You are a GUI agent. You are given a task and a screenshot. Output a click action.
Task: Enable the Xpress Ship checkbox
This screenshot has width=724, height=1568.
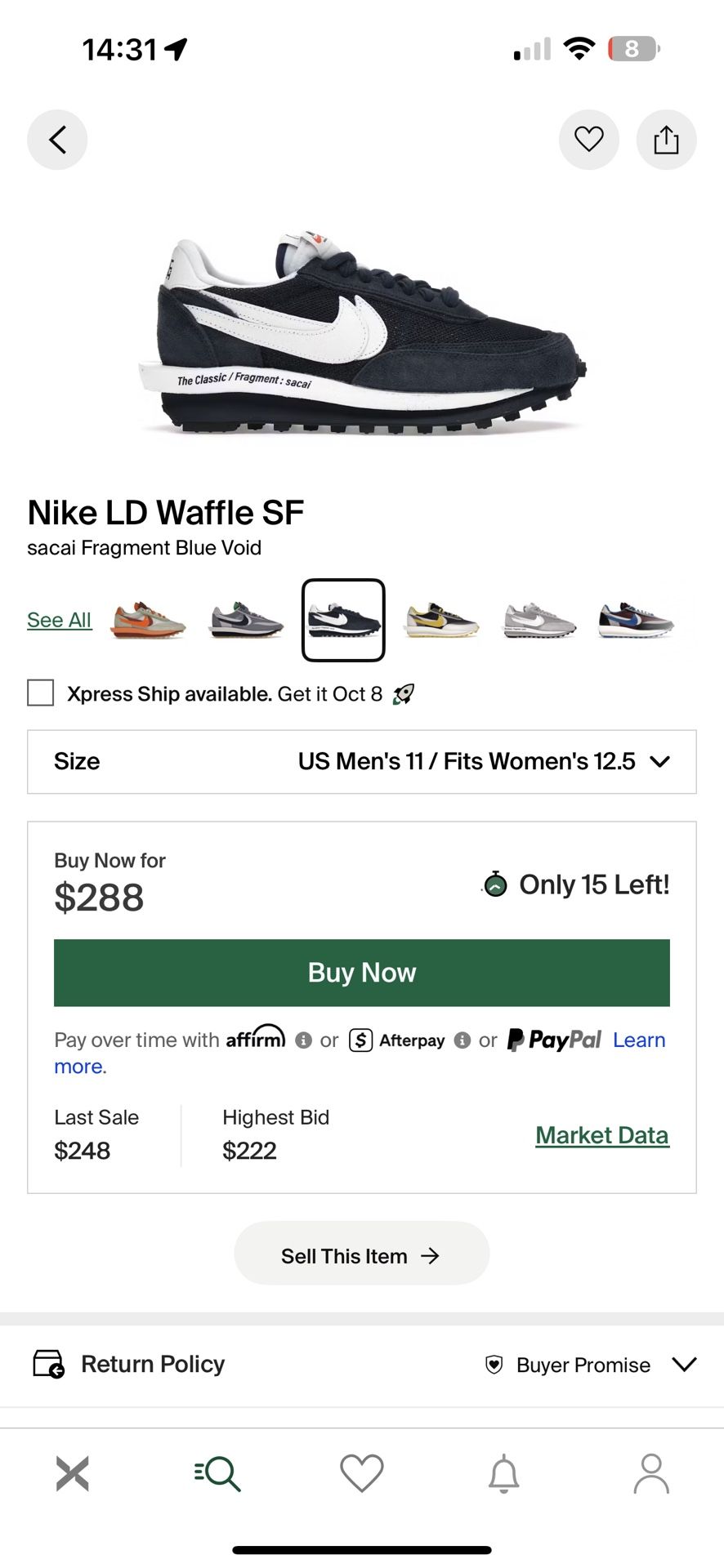[41, 693]
